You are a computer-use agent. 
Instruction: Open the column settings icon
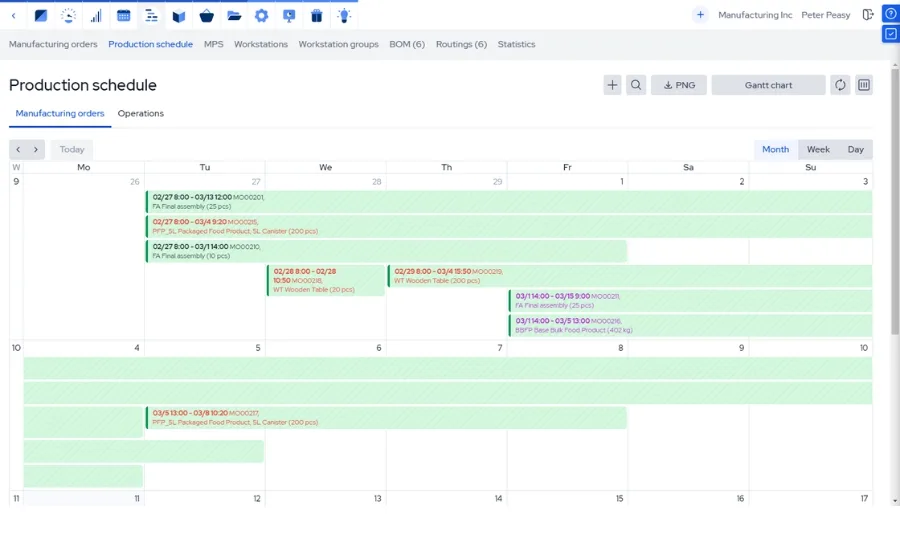point(864,85)
